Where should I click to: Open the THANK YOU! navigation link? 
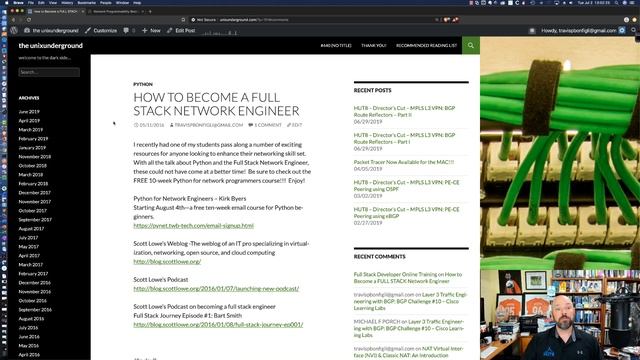pyautogui.click(x=373, y=45)
